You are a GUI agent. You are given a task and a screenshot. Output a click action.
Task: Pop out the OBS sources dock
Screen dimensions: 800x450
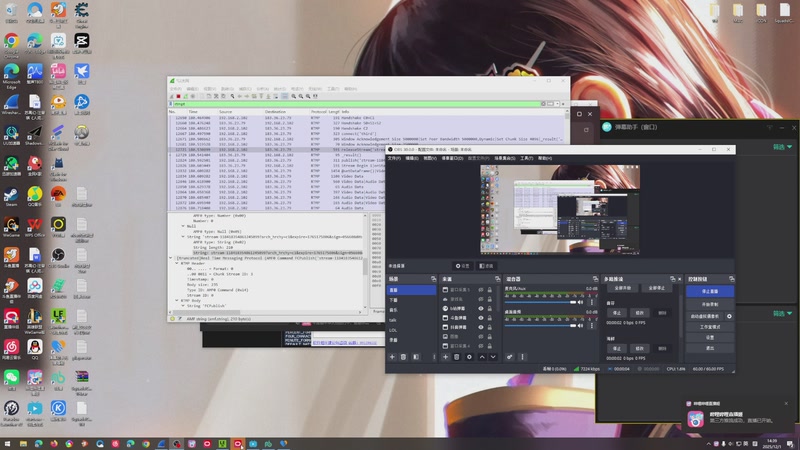click(497, 279)
